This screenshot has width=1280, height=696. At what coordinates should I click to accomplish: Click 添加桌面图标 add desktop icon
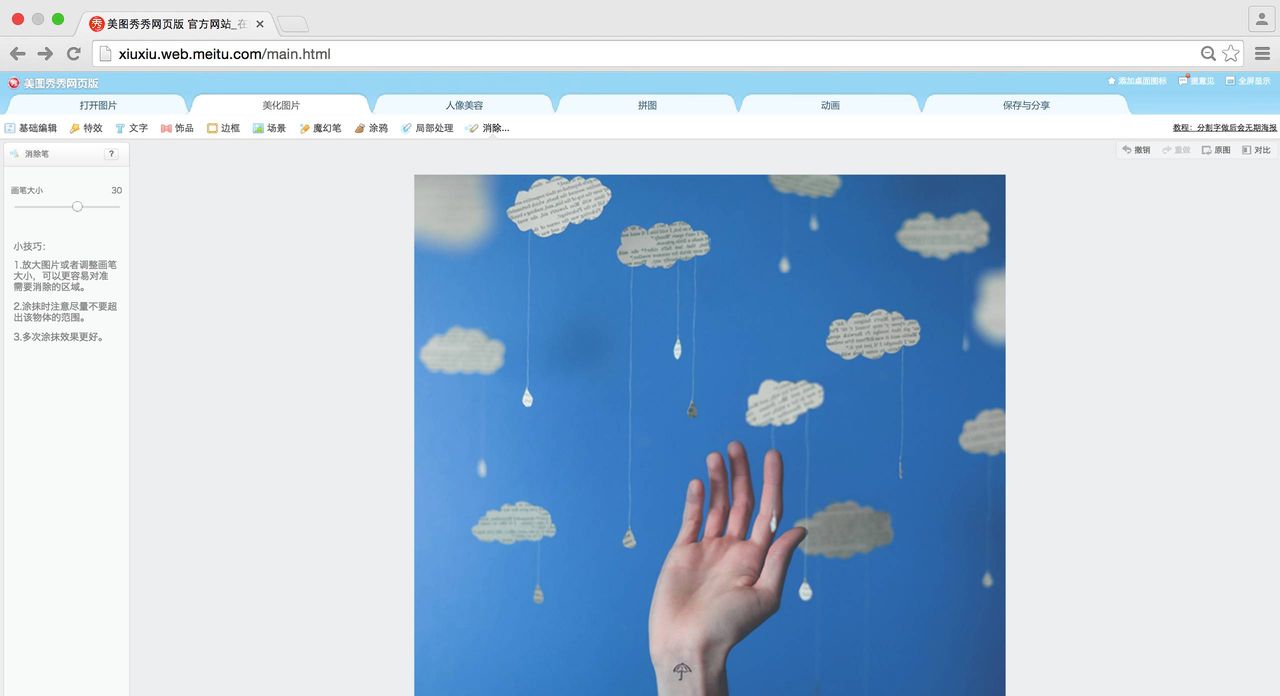tap(1136, 81)
